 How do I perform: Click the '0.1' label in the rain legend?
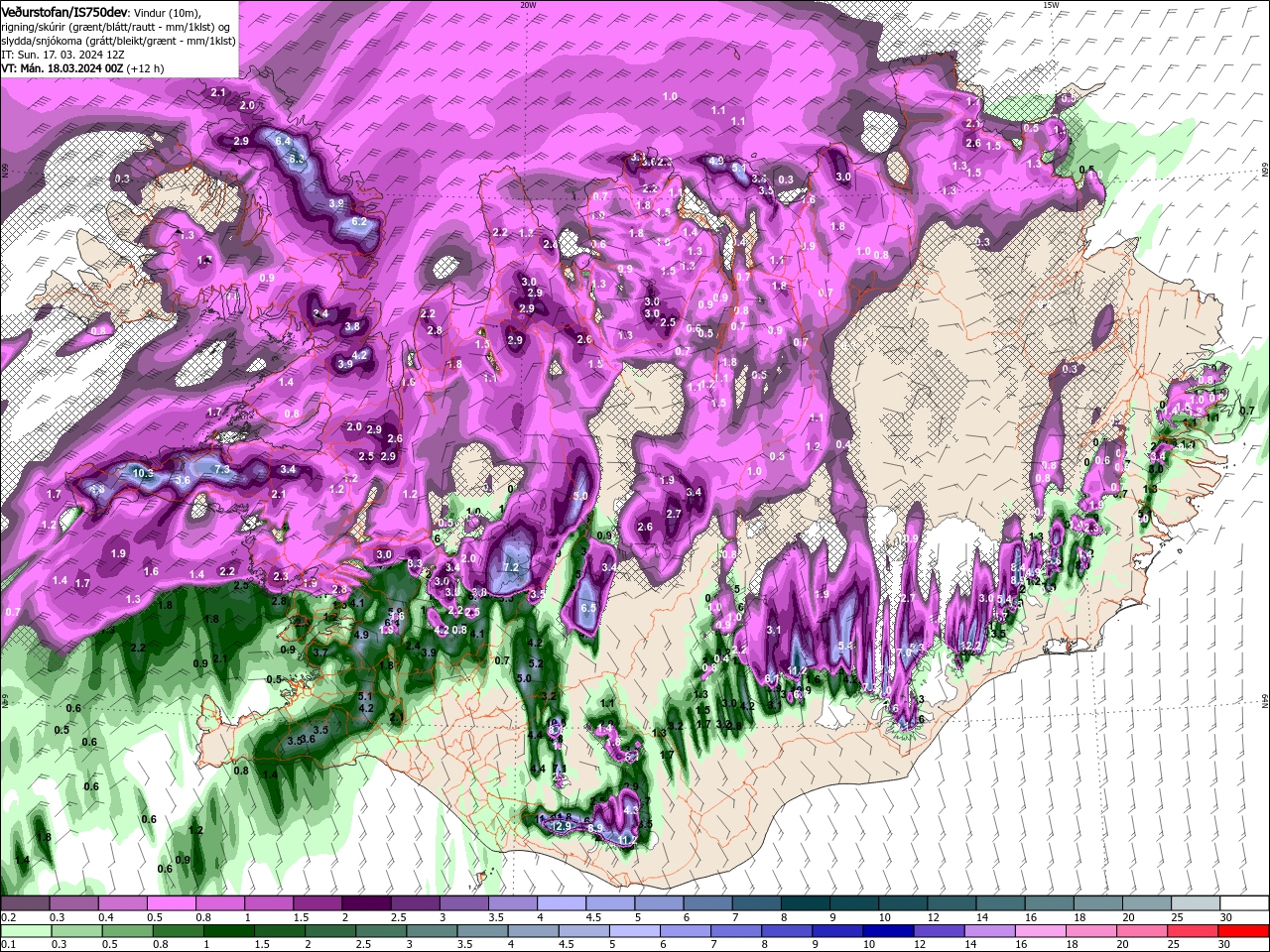pyautogui.click(x=9, y=944)
